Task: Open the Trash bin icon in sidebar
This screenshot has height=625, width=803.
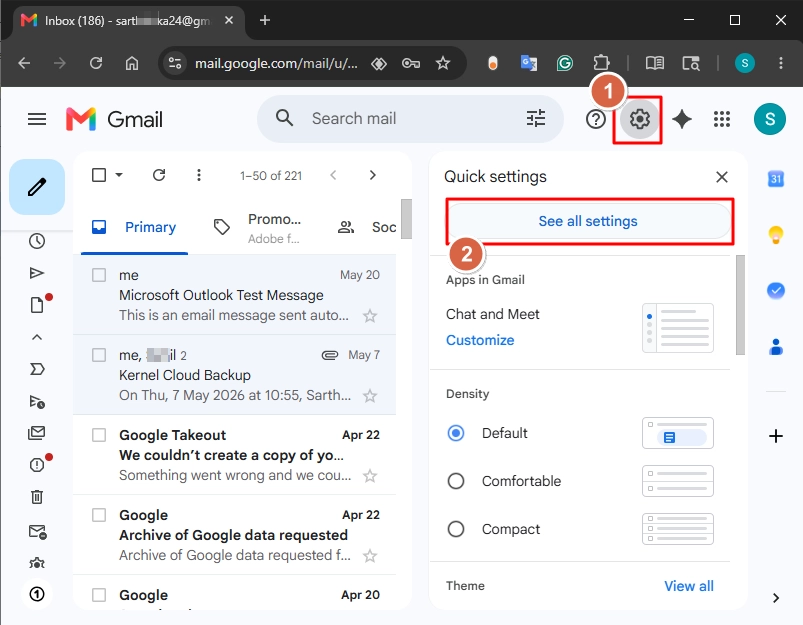Action: 37,497
